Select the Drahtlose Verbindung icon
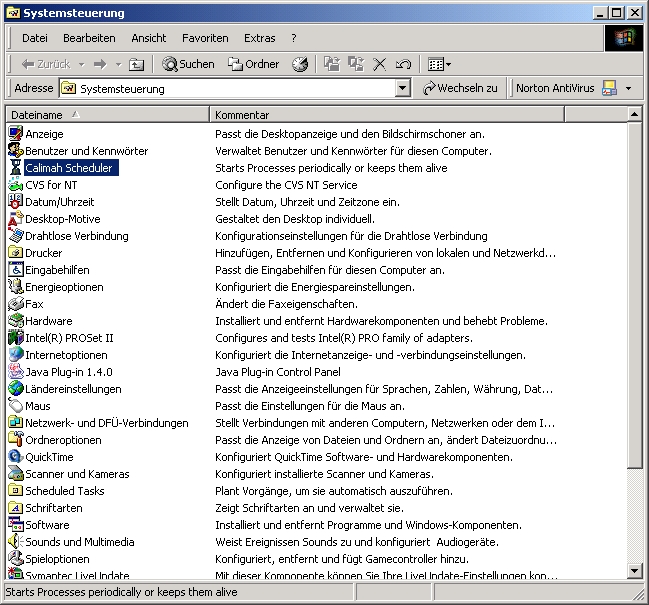 (16, 235)
